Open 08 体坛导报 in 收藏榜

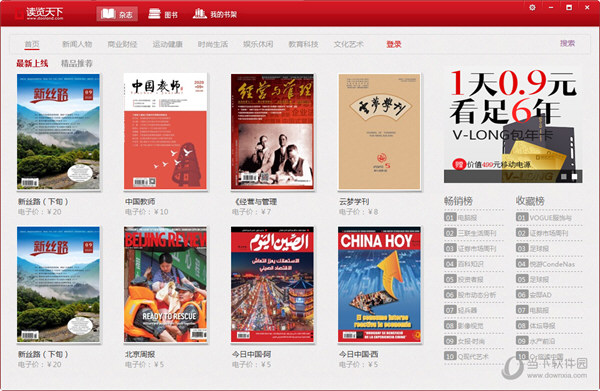[536, 326]
